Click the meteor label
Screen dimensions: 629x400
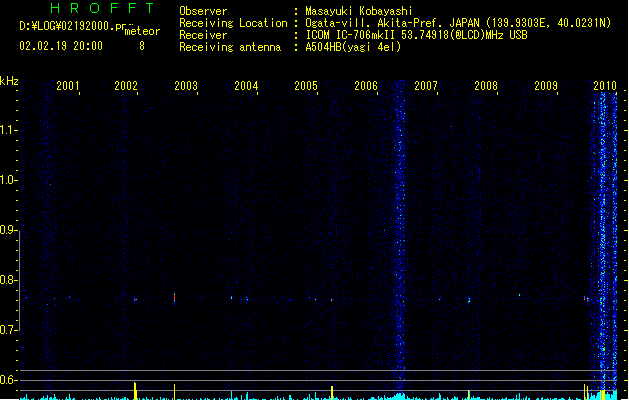(x=142, y=31)
